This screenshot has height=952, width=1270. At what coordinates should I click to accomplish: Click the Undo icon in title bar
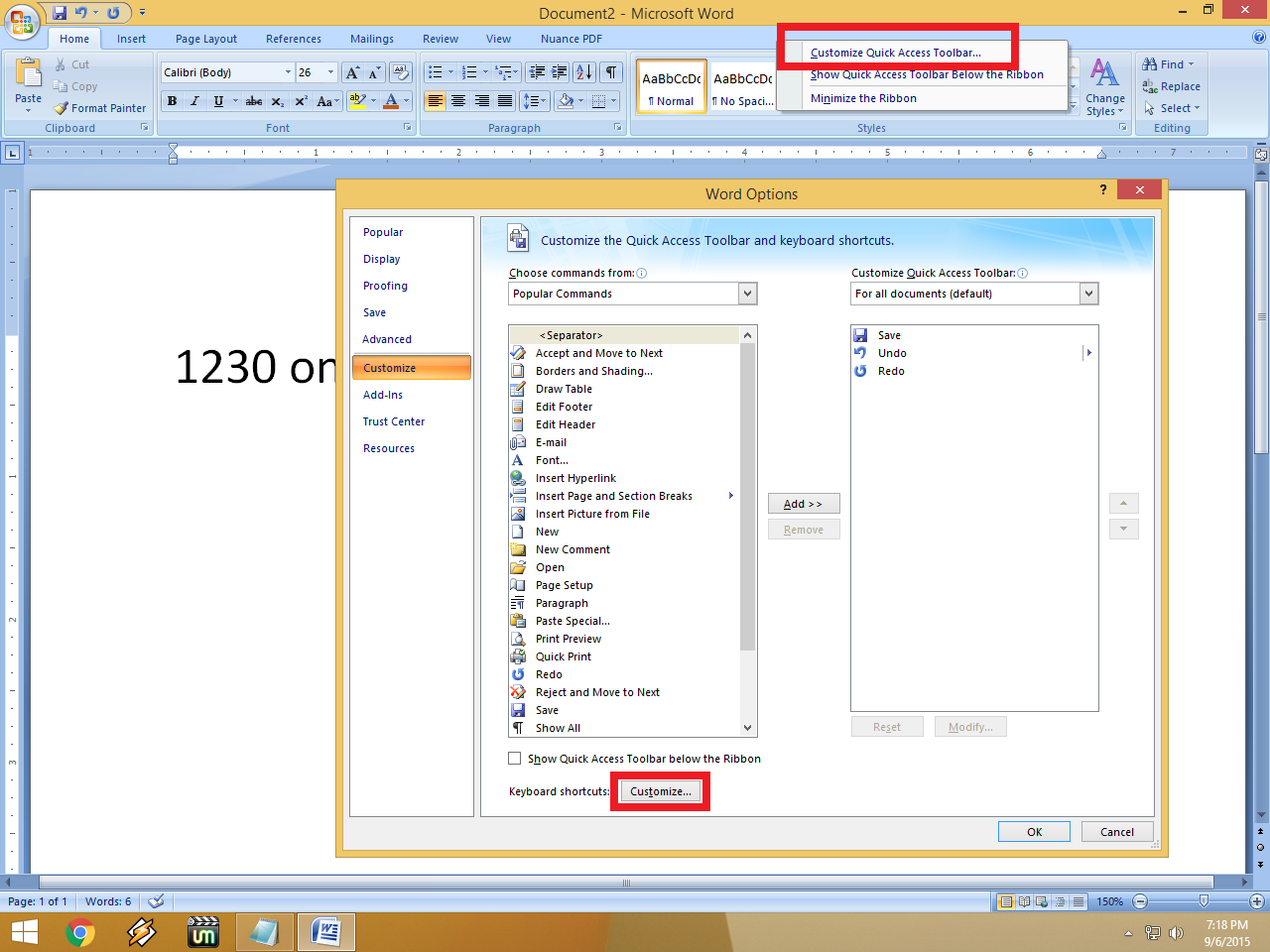(81, 13)
